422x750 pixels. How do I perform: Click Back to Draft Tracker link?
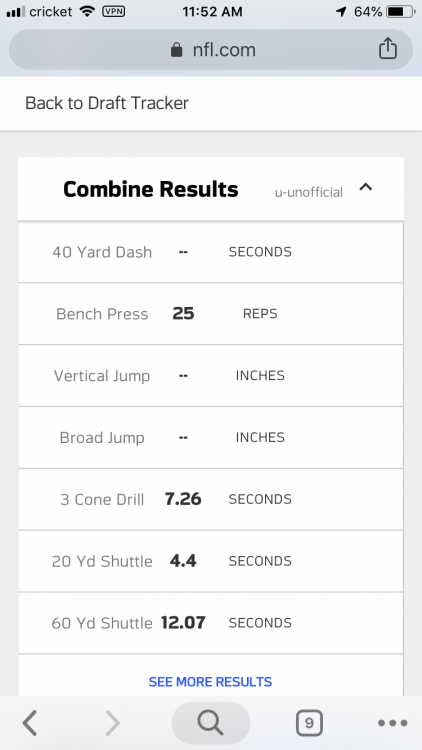click(x=107, y=103)
